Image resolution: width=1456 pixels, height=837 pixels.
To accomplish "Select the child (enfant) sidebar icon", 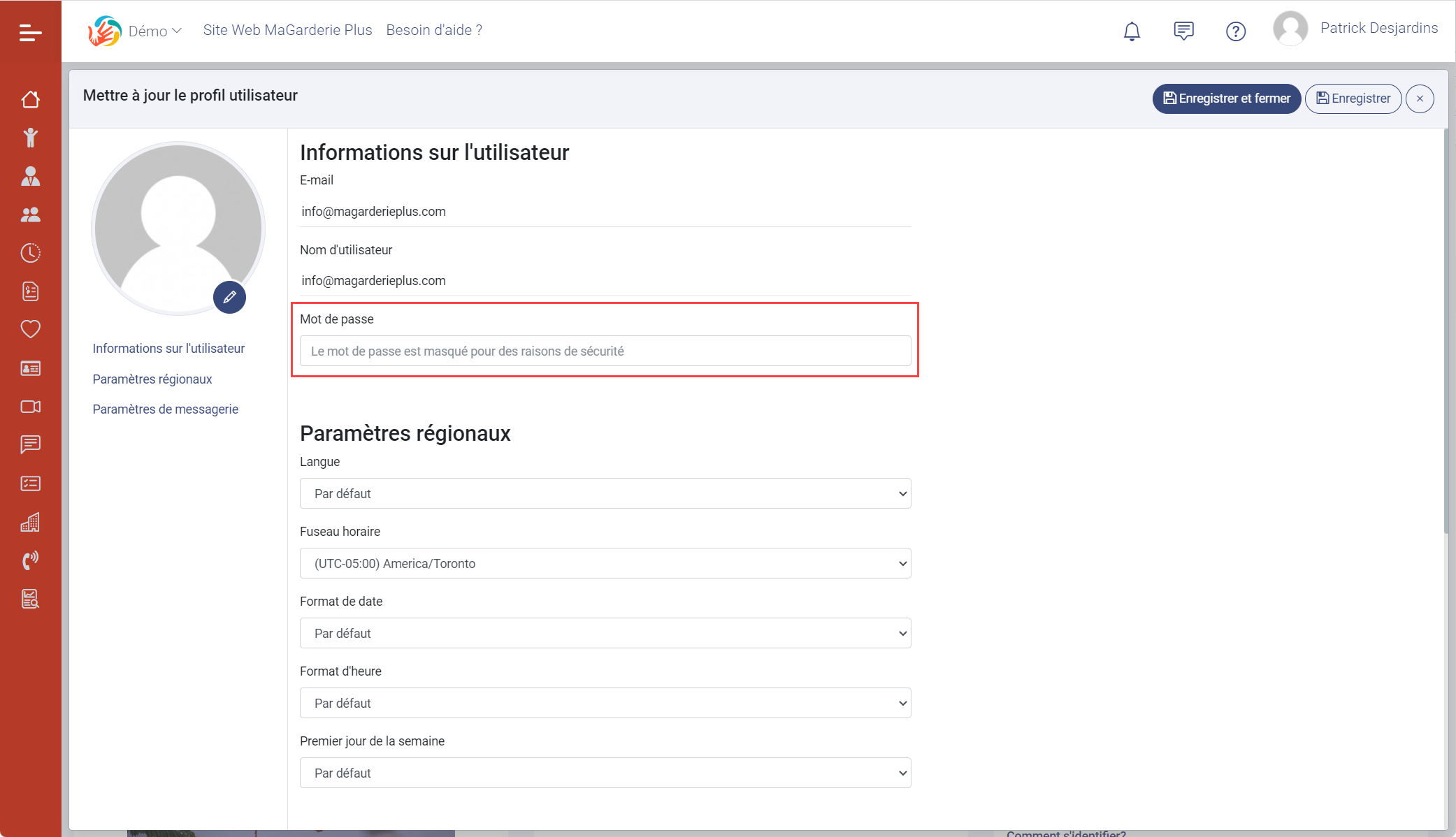I will (30, 138).
